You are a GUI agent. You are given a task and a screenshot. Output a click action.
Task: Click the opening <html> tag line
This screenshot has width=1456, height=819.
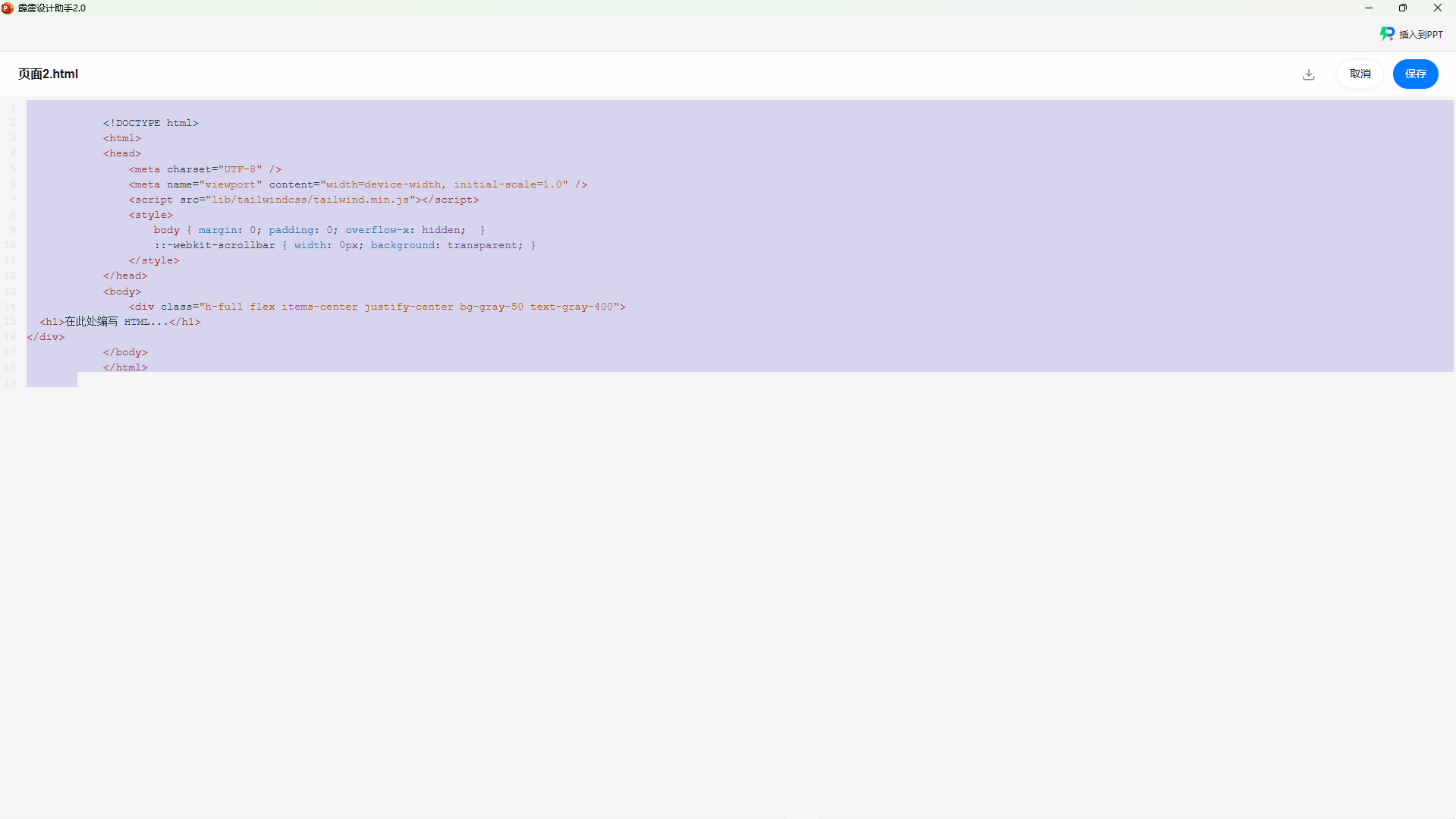click(122, 138)
